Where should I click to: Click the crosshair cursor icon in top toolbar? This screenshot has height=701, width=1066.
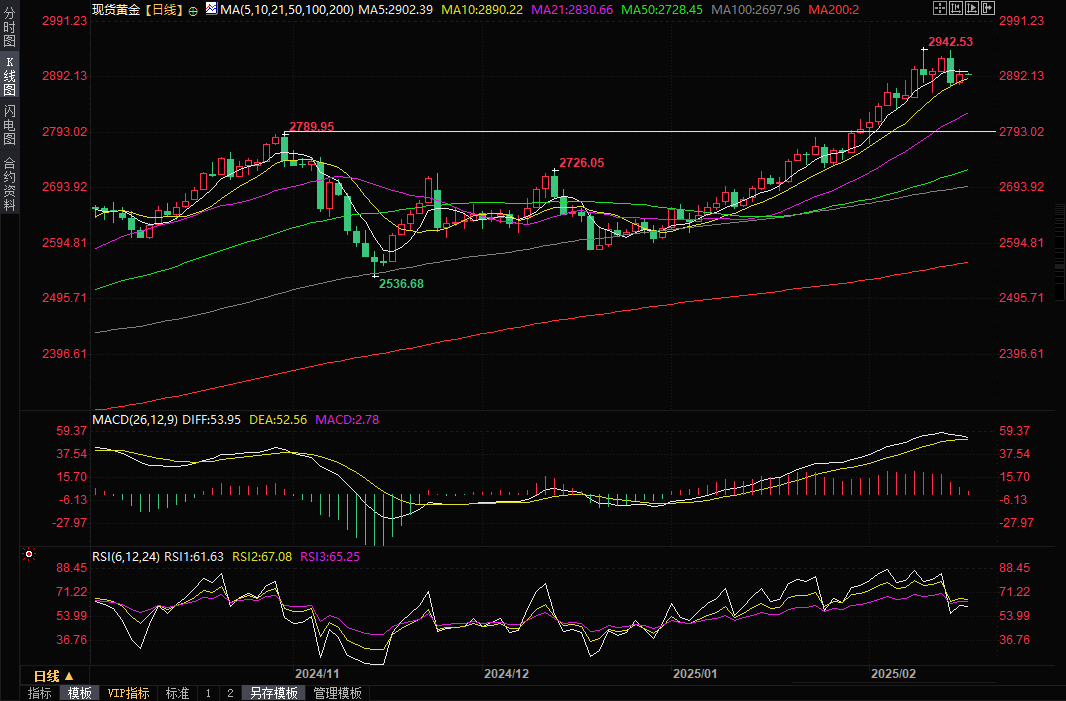[x=939, y=8]
